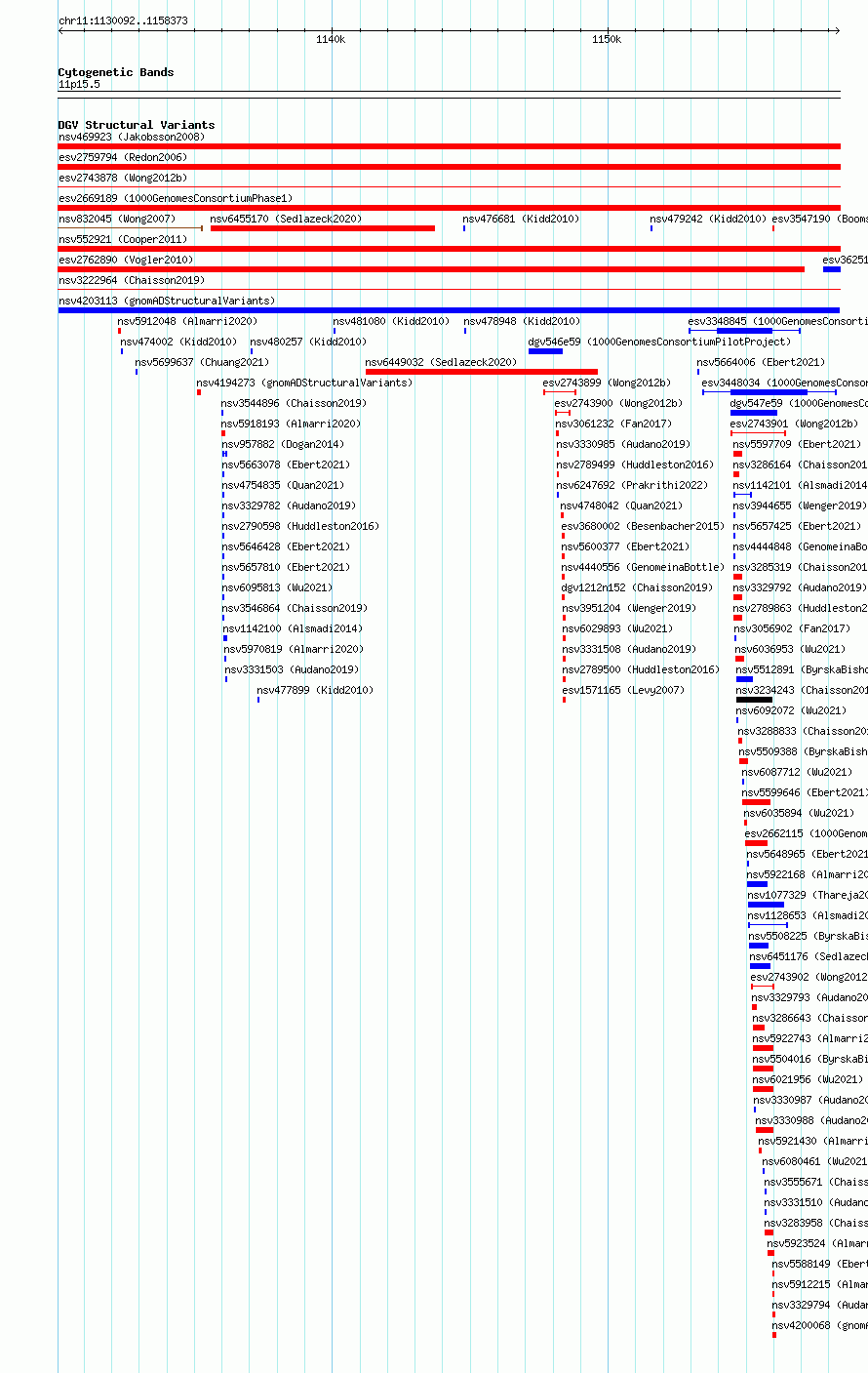Viewport: 868px width, 1373px height.
Task: Click nsv832045 (Wong2007) label
Action: pos(117,219)
